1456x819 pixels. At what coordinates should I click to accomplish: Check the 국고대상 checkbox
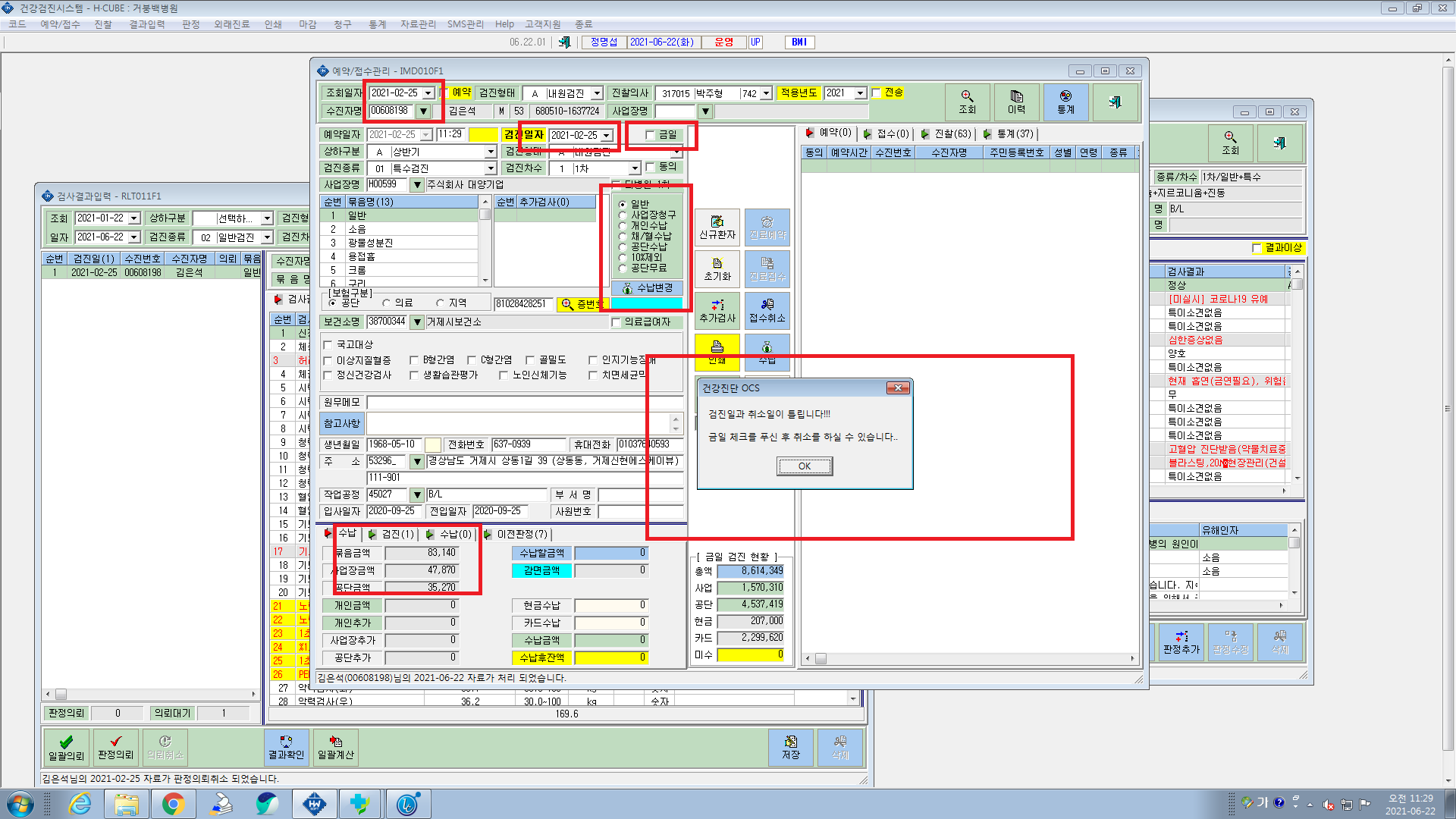328,345
